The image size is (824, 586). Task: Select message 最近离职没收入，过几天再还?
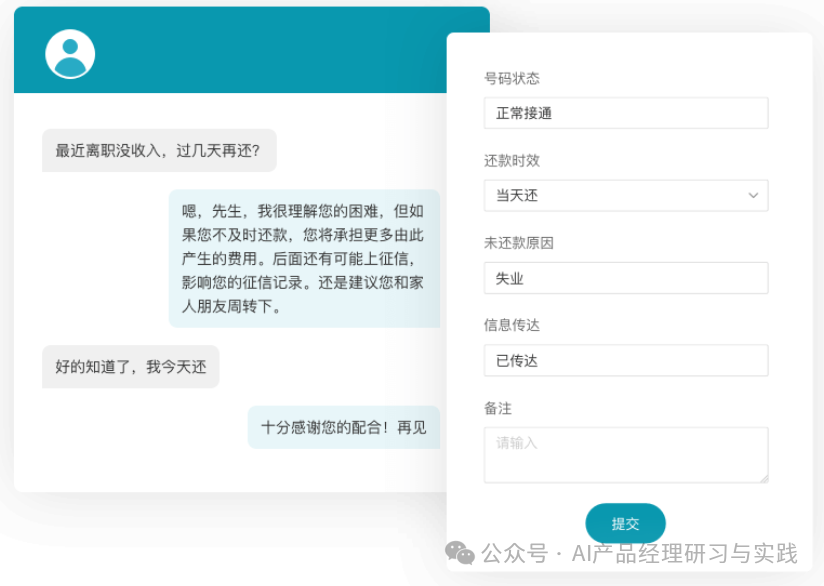(159, 151)
